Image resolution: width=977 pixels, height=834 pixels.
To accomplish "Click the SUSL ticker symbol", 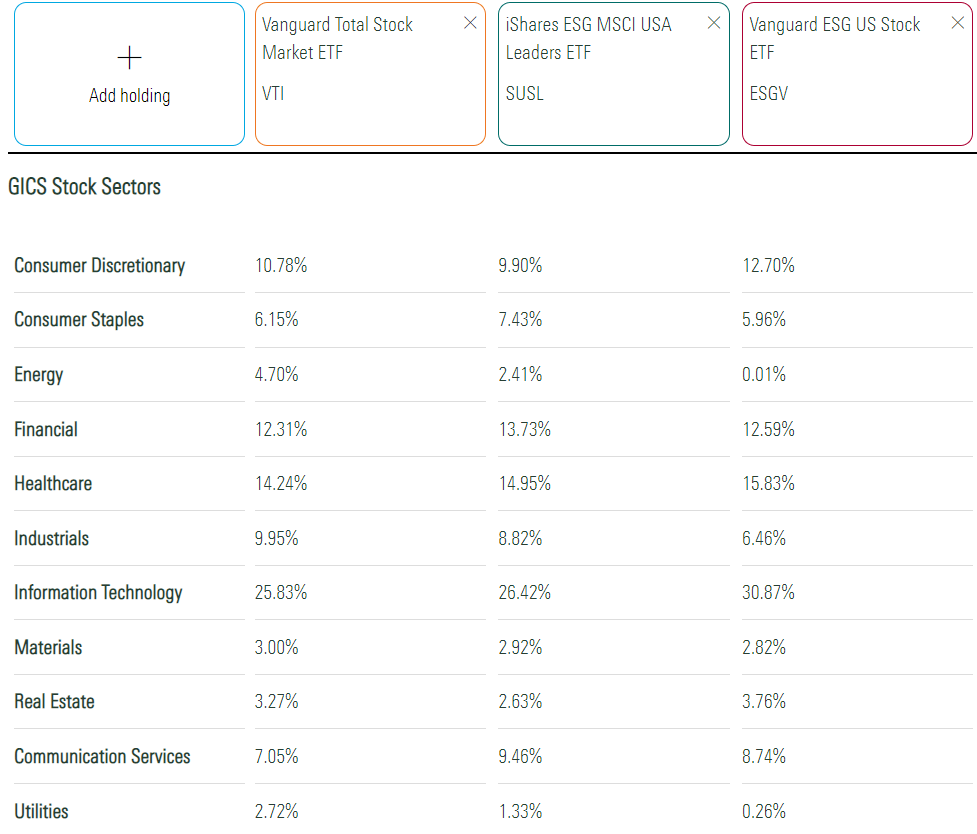I will click(x=525, y=94).
